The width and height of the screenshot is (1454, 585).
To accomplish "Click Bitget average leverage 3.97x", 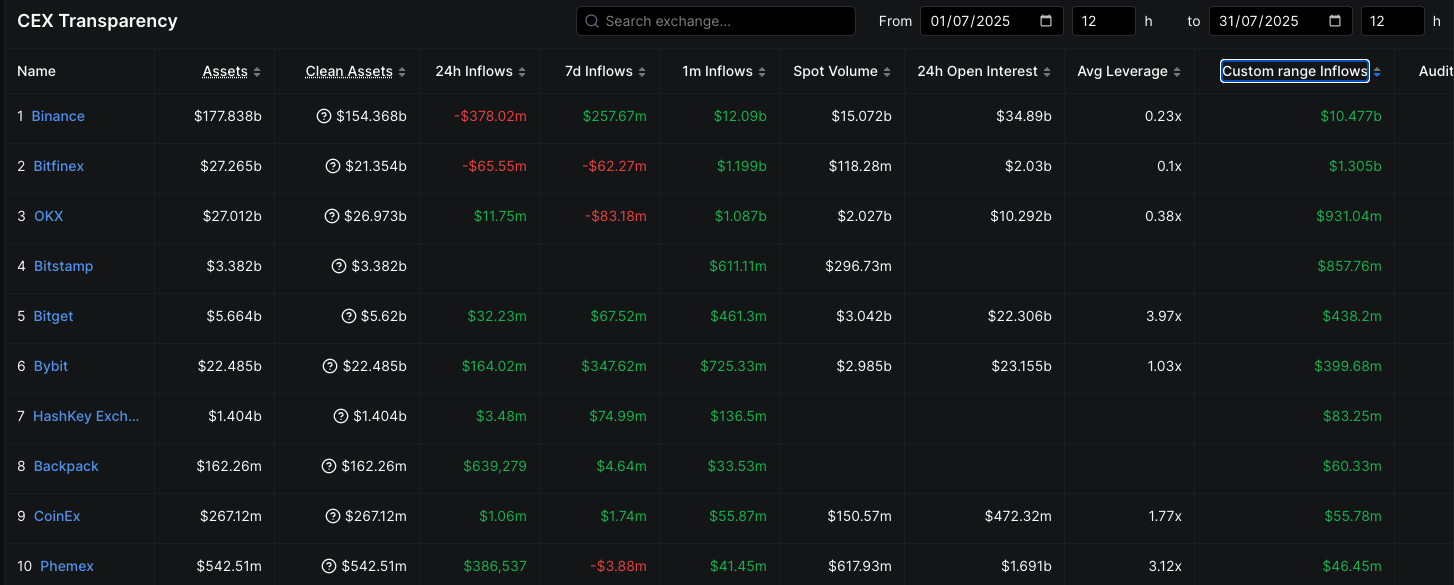I will [1163, 316].
